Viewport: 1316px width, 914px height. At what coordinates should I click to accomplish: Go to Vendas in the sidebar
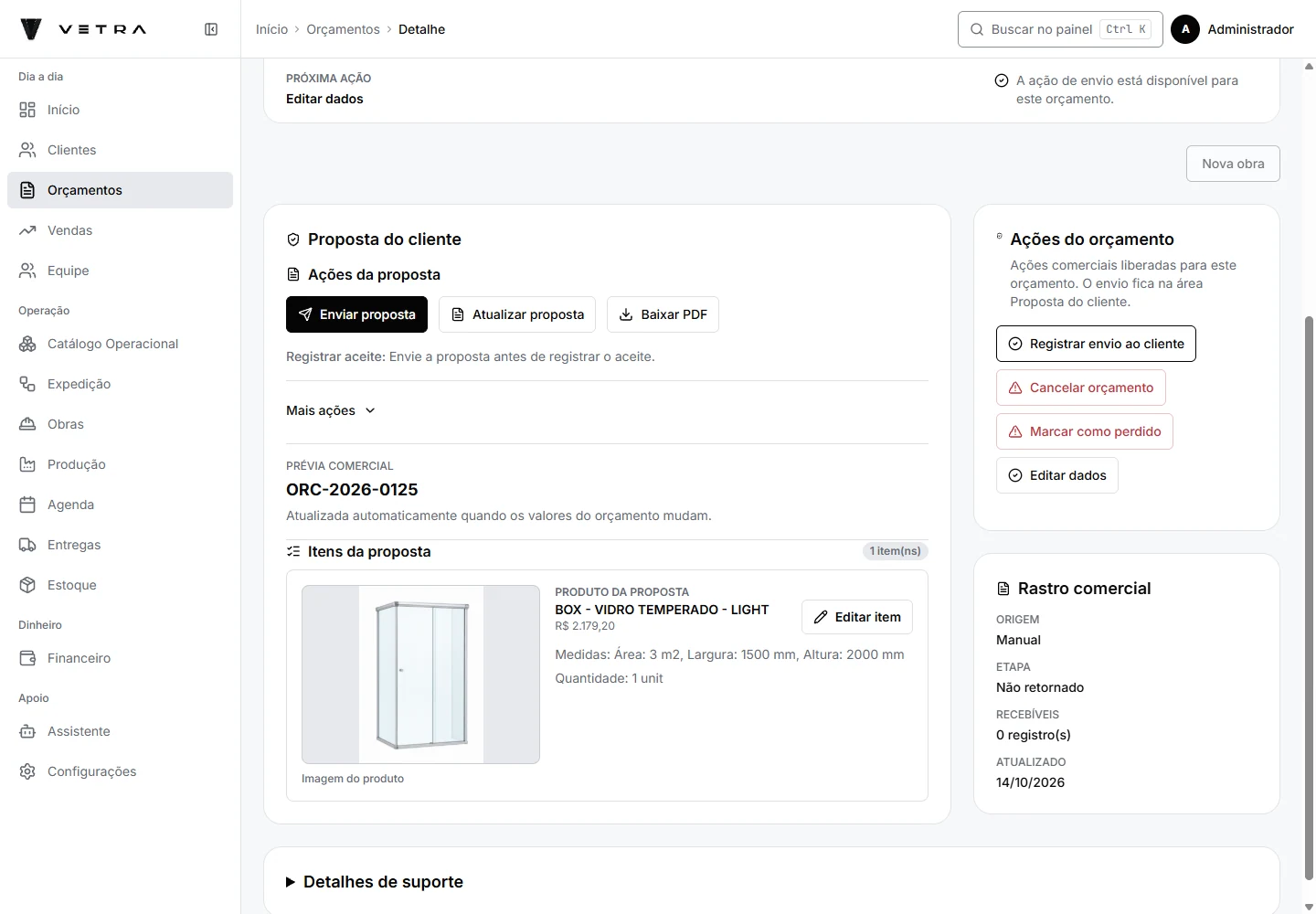120,230
